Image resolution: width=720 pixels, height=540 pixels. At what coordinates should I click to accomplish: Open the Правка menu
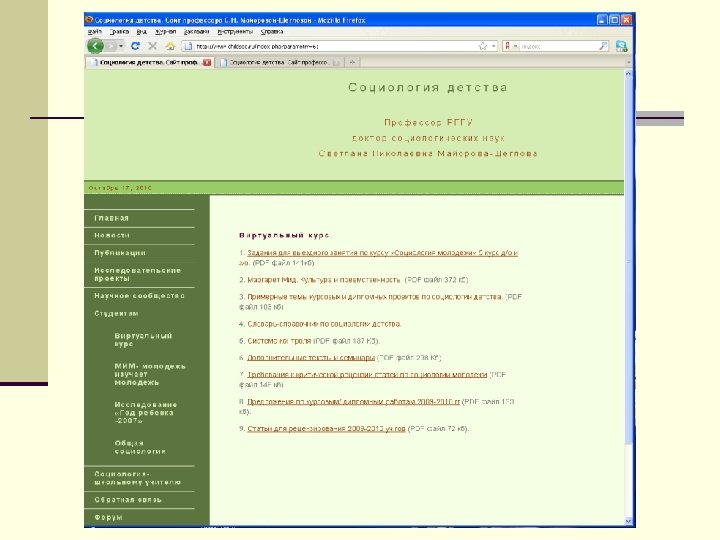tap(119, 32)
